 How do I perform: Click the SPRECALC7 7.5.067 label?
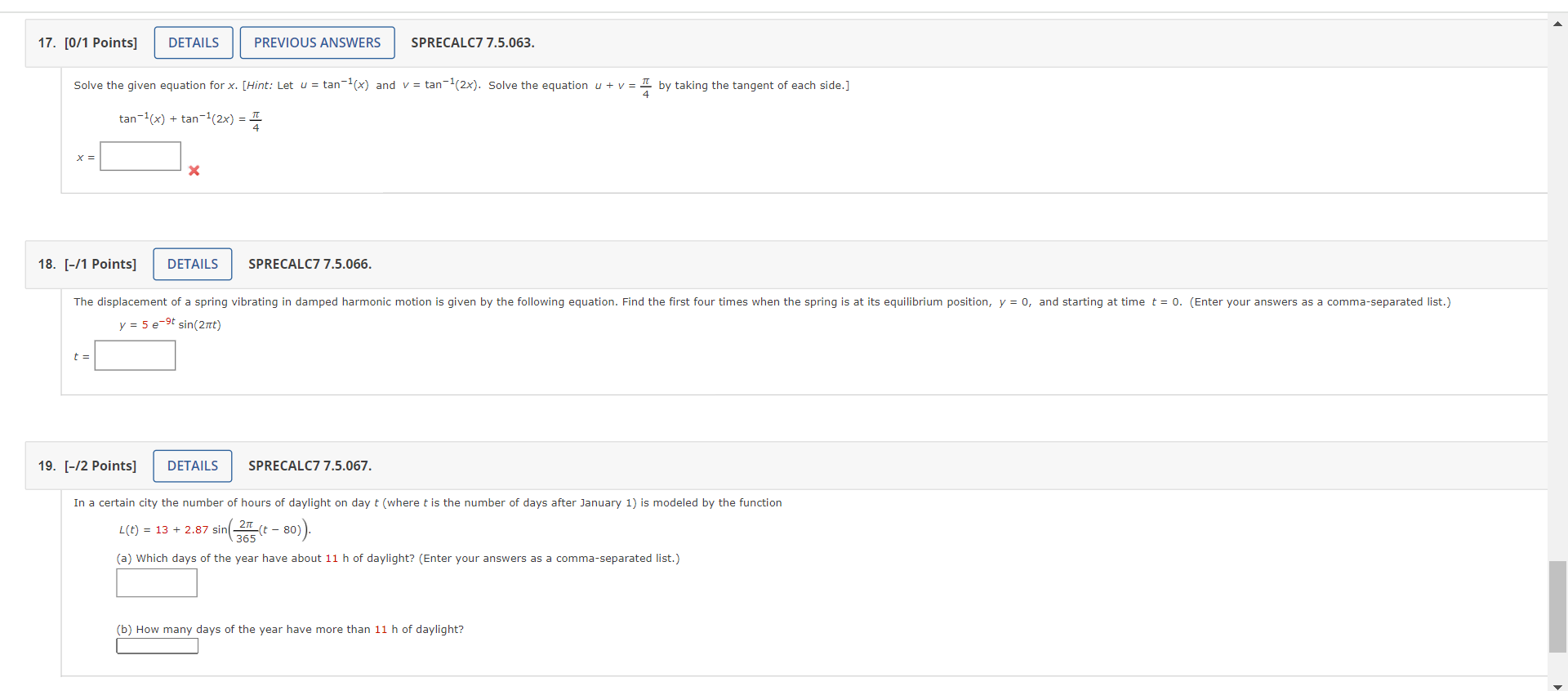click(309, 466)
